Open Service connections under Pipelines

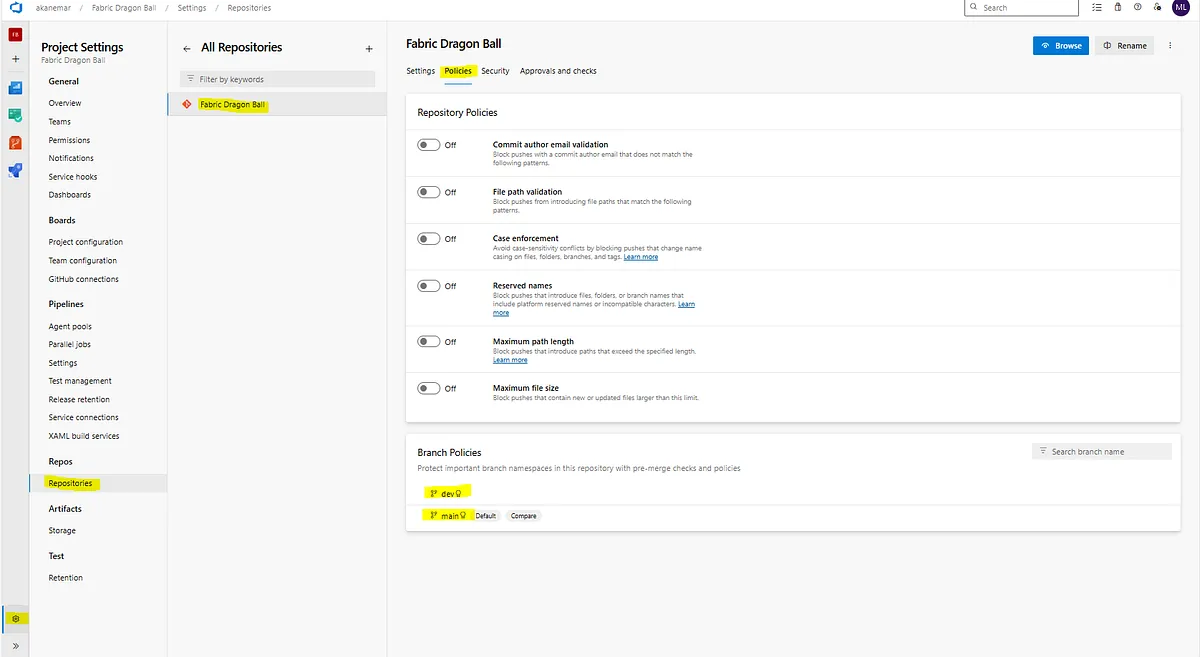tap(83, 418)
